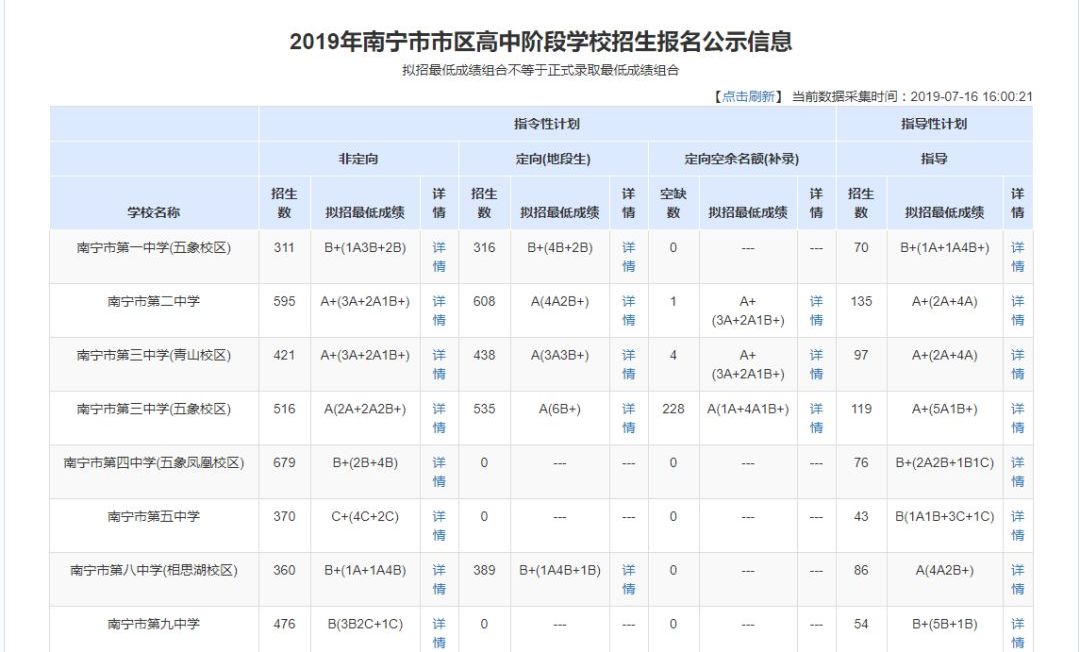
Task: Open 定向 详情 for 南宁市第二中学
Action: click(628, 311)
